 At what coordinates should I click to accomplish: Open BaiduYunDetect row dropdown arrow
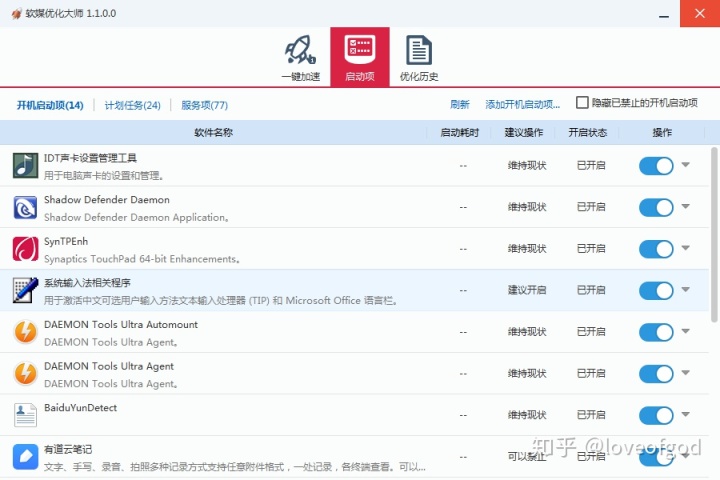click(686, 414)
